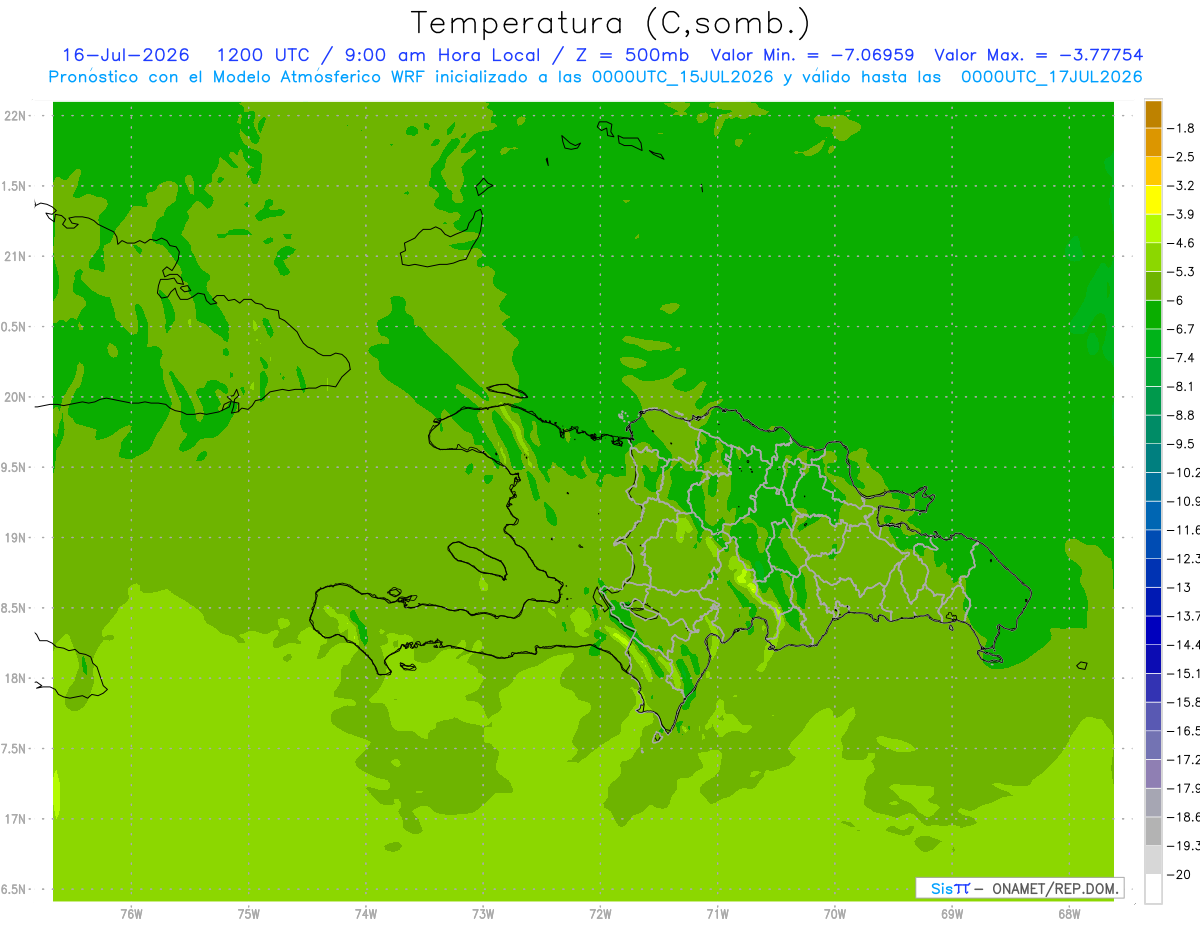
Task: Click the '20N' latitude axis label
Action: [x=16, y=397]
